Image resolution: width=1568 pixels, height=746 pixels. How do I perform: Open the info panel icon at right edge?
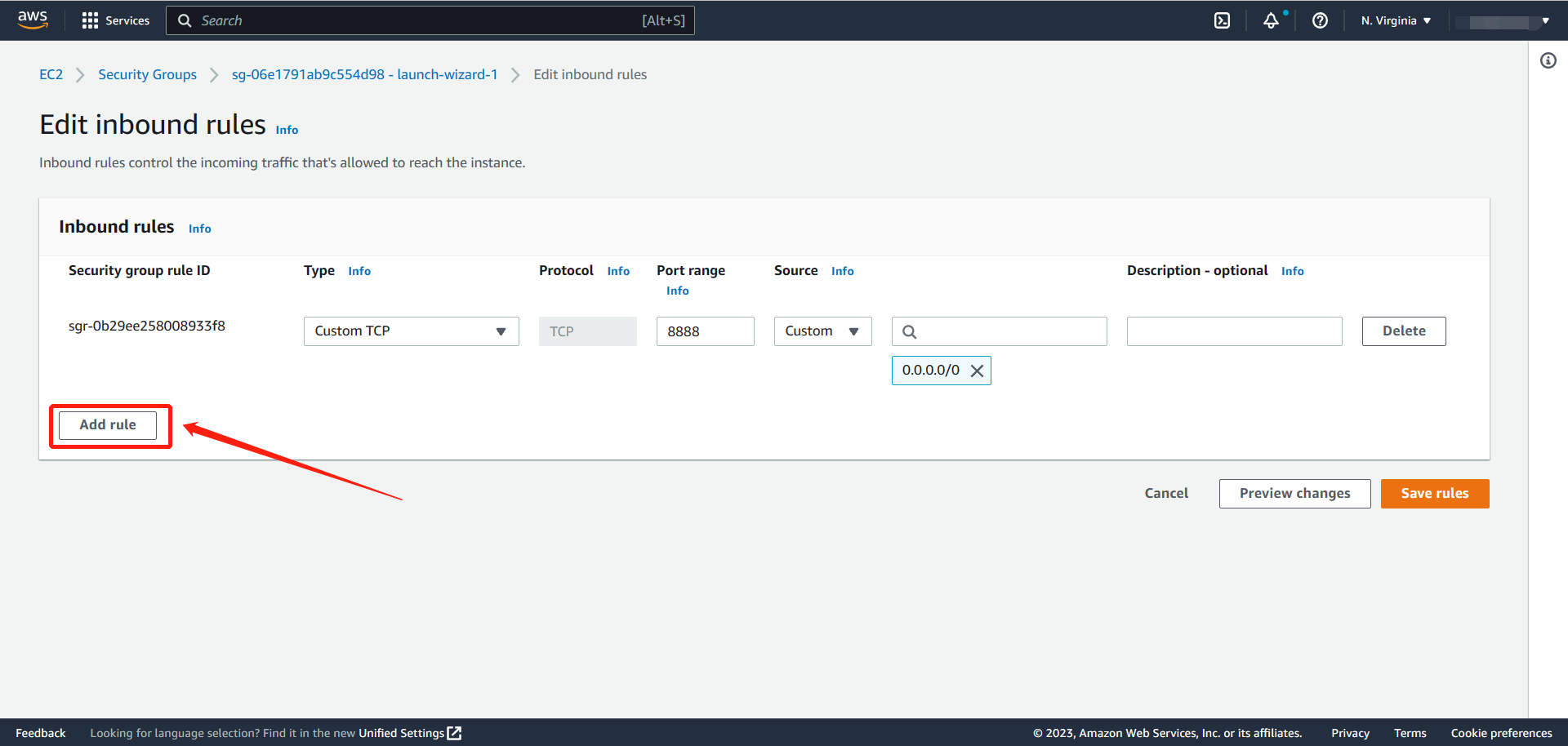tap(1548, 60)
